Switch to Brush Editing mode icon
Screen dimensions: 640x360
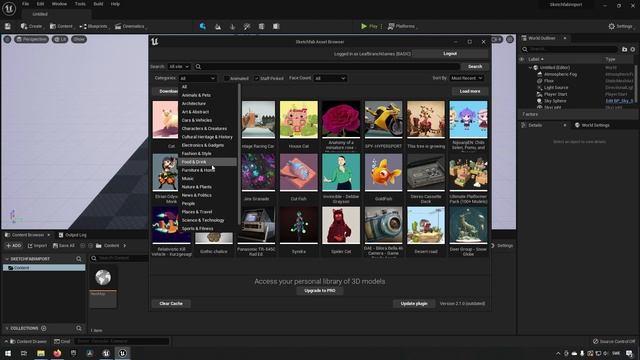(x=276, y=26)
